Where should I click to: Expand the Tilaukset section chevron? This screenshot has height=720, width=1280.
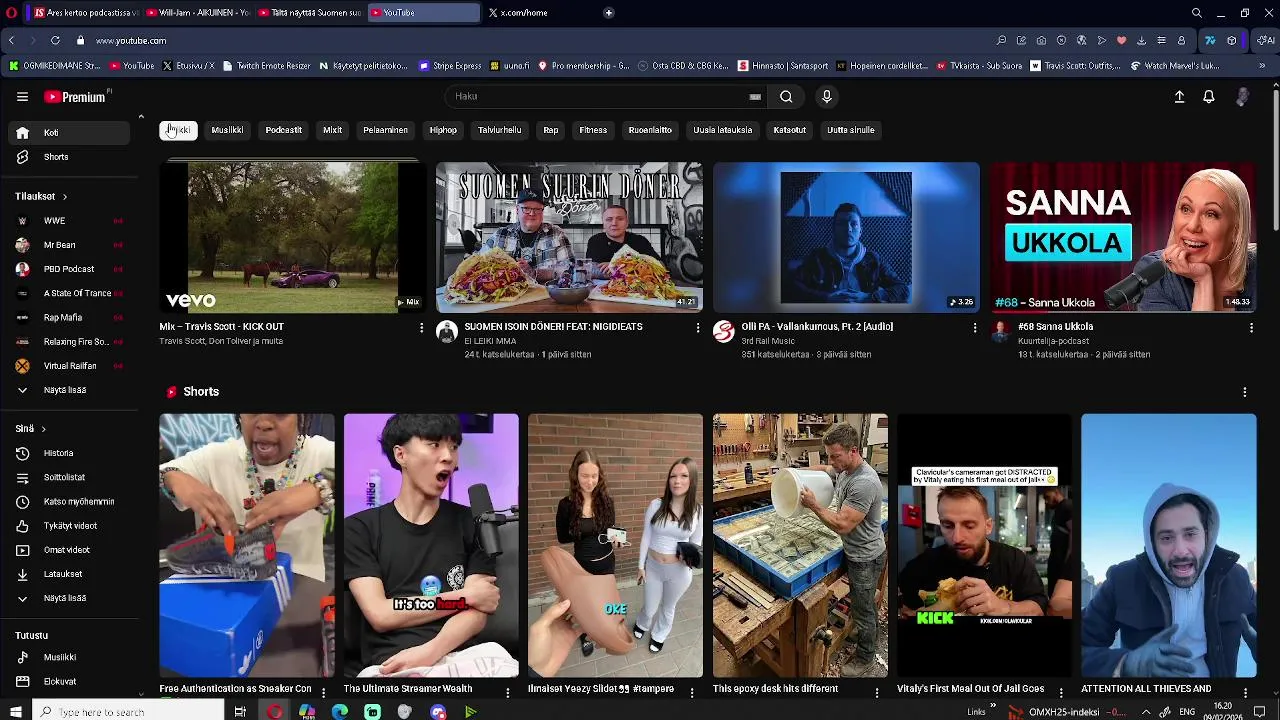pos(64,197)
